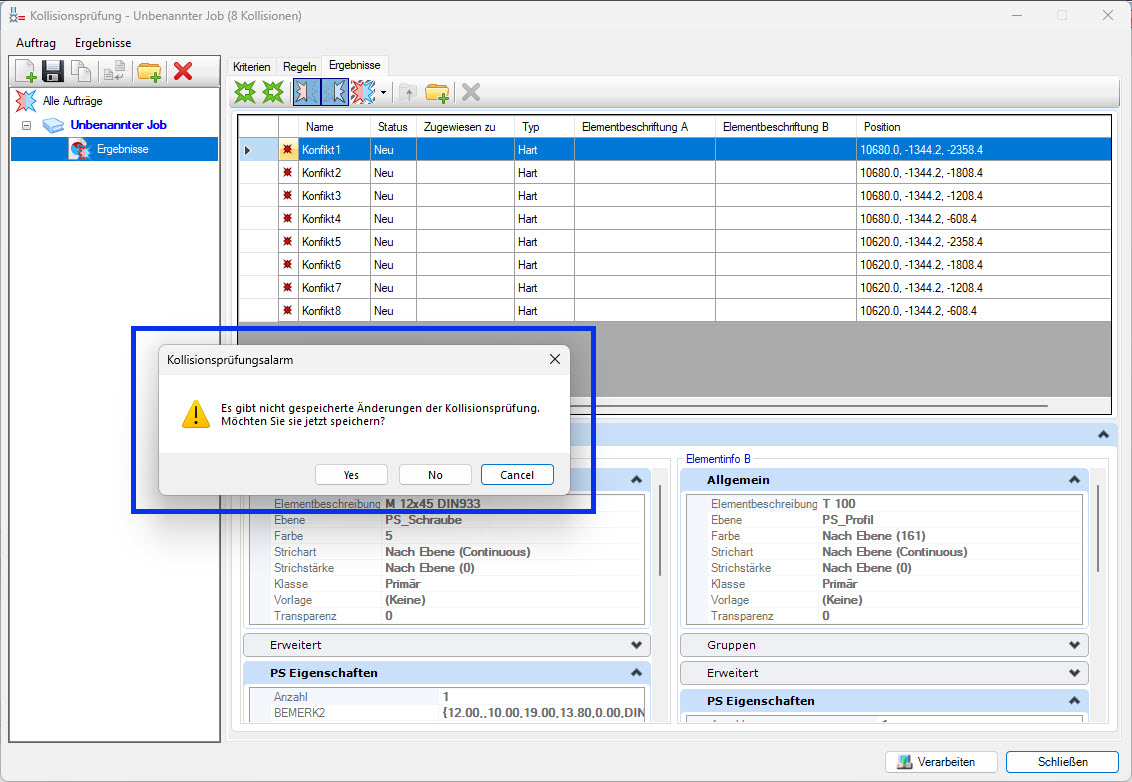Click the greyed folder-up icon in results toolbar

[408, 92]
